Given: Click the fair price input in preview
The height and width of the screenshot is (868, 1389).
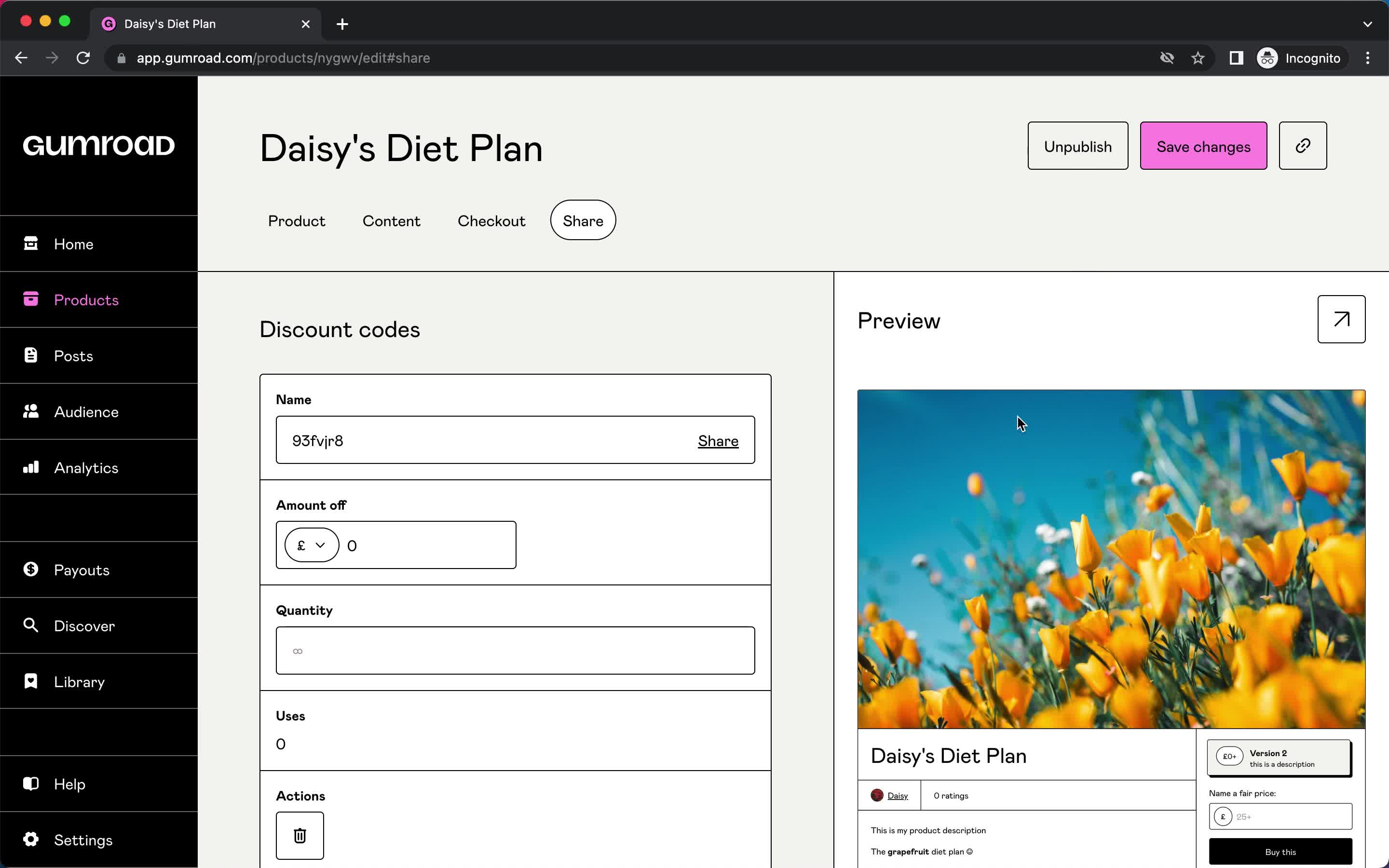Looking at the screenshot, I should pos(1280,816).
